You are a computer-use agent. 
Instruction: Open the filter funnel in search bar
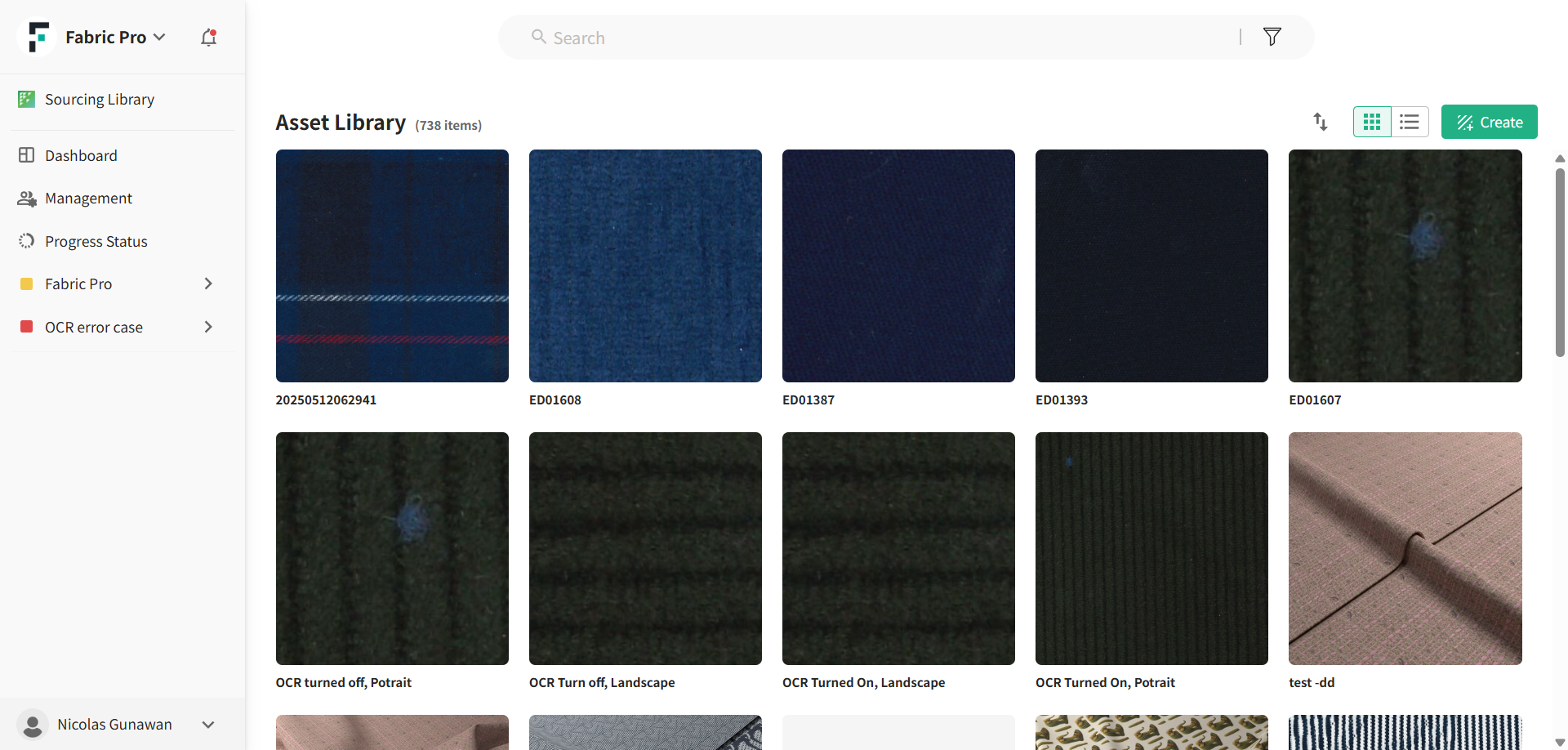[1272, 37]
